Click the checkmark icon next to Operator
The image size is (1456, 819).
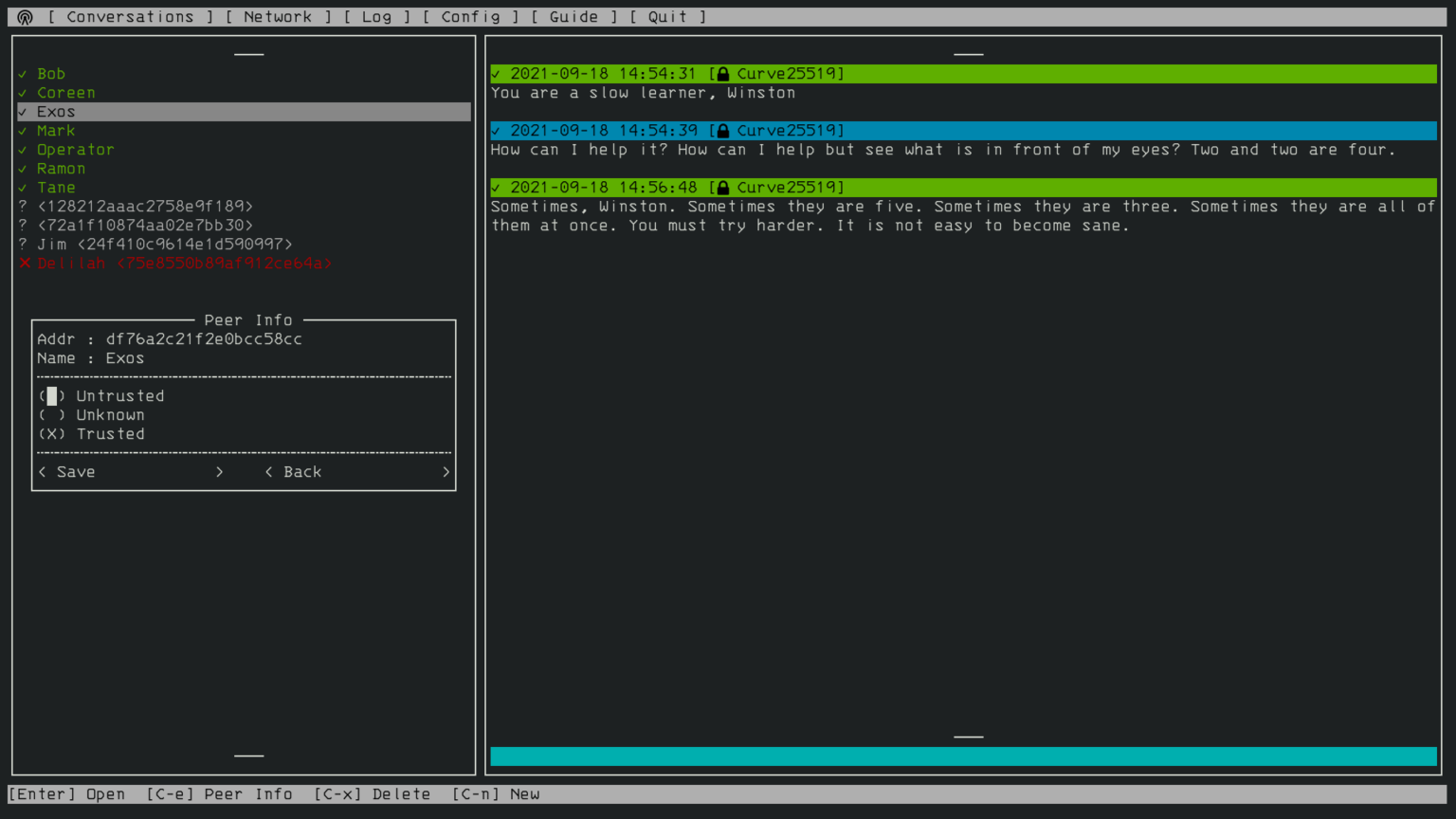pos(22,149)
